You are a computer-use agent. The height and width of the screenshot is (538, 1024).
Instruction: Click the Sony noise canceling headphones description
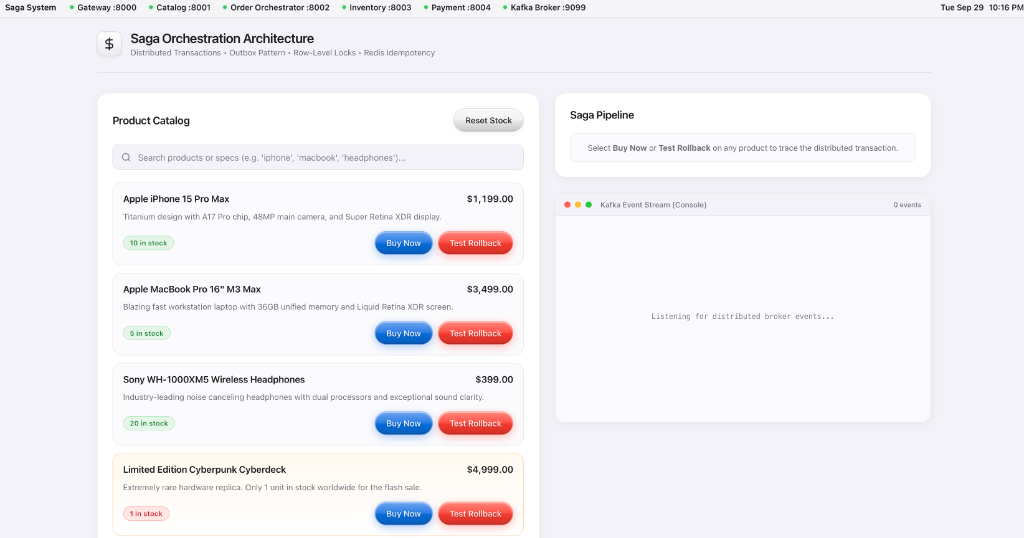tap(304, 397)
